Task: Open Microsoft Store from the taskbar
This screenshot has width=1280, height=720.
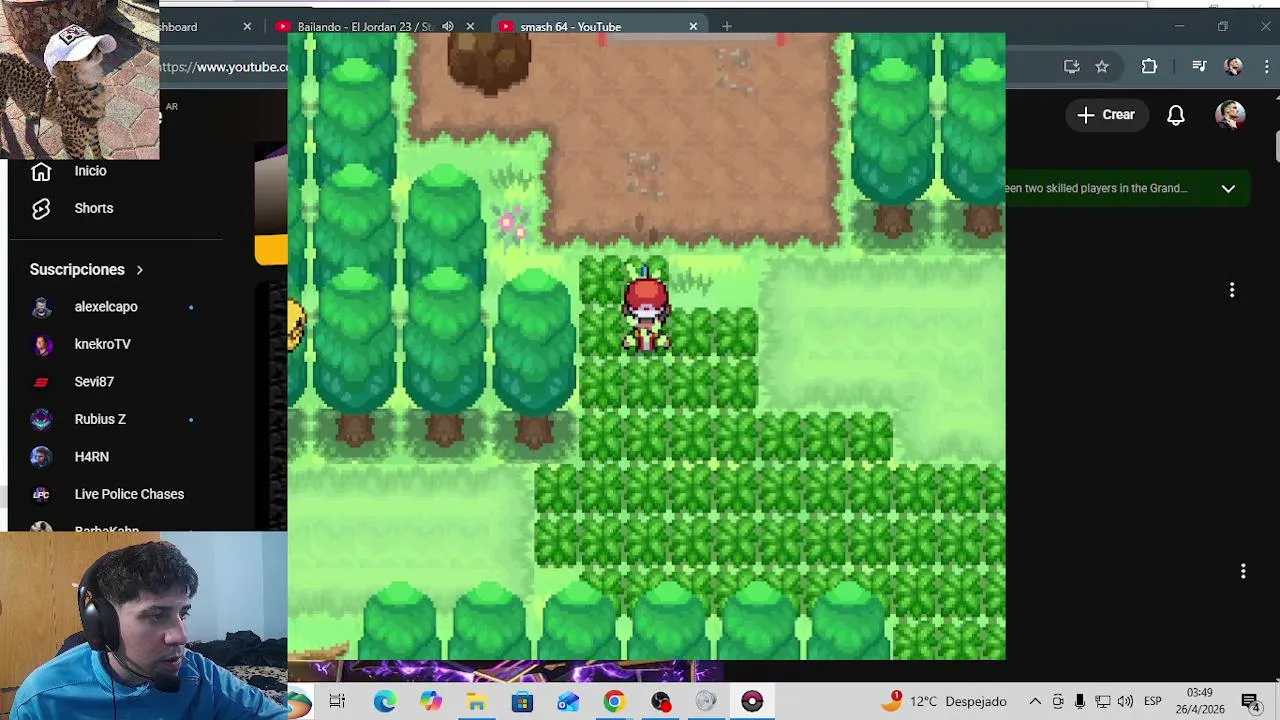Action: click(523, 702)
